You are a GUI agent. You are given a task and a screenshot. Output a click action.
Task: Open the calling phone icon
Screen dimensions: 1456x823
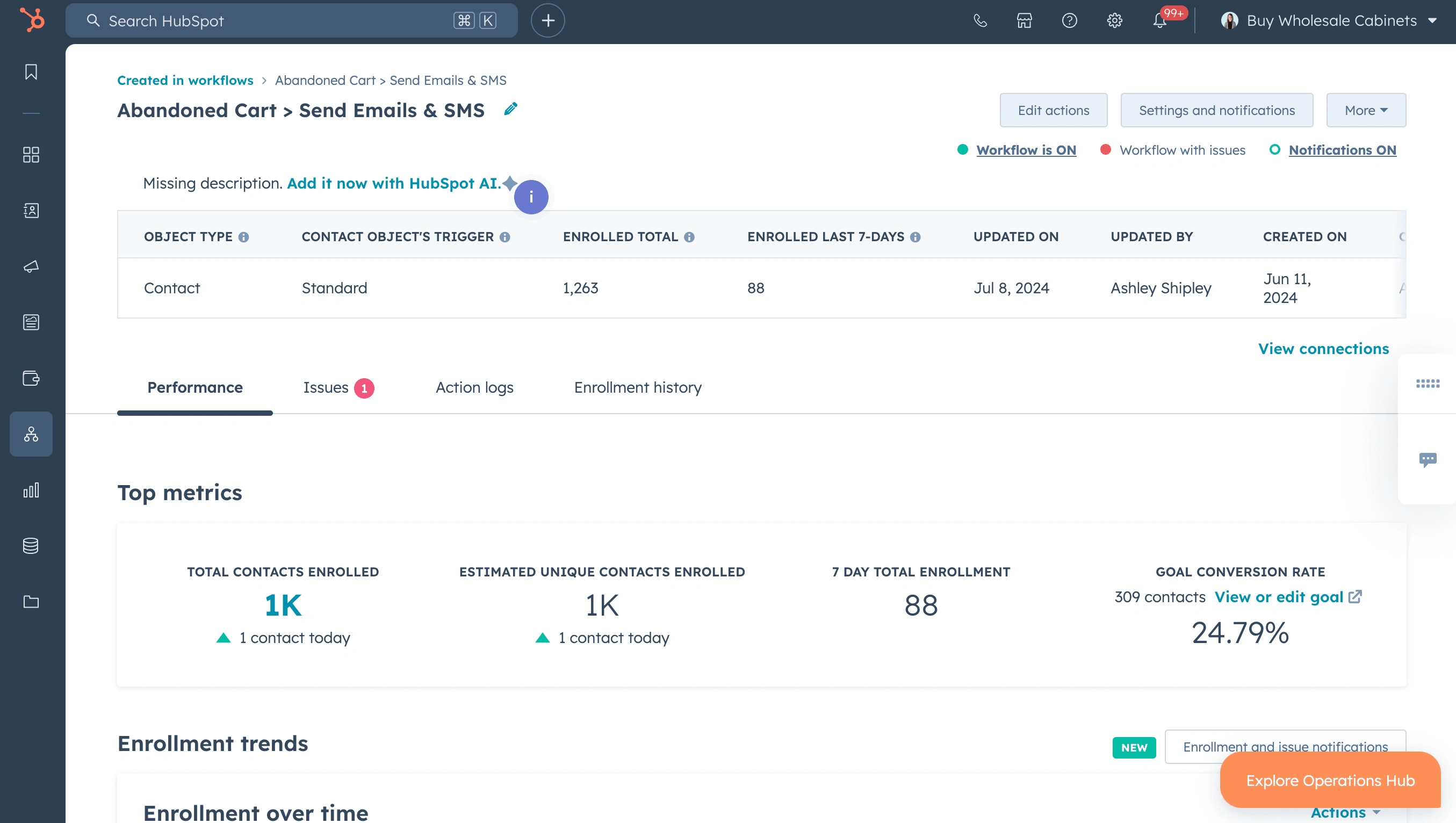pos(980,20)
